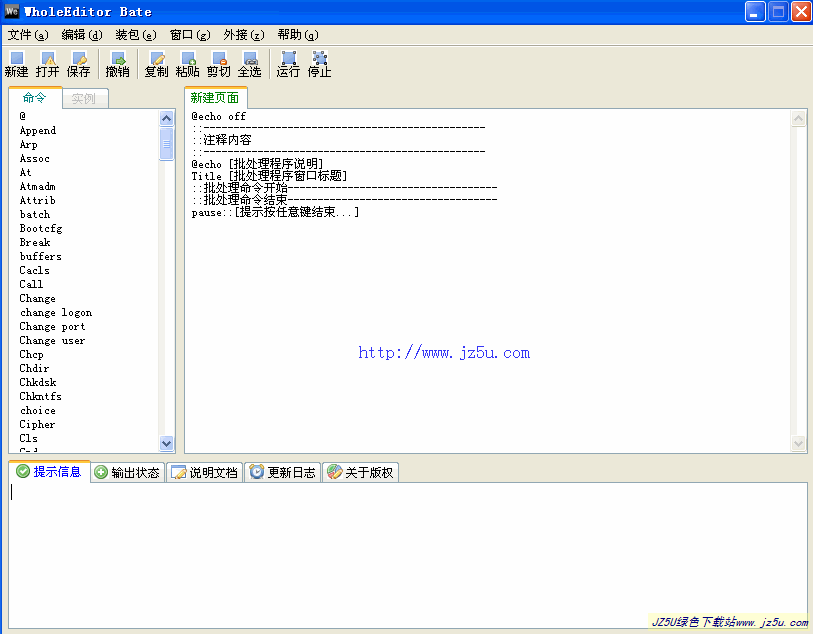Switch to the 更新日志 tab

pyautogui.click(x=283, y=472)
